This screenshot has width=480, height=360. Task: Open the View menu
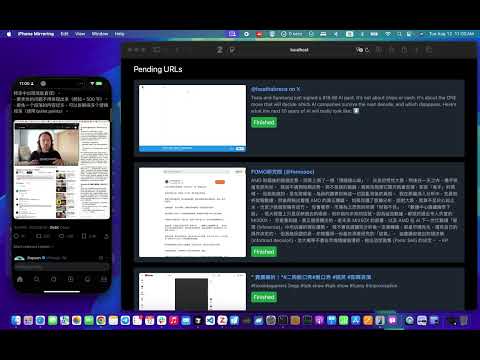(80, 34)
